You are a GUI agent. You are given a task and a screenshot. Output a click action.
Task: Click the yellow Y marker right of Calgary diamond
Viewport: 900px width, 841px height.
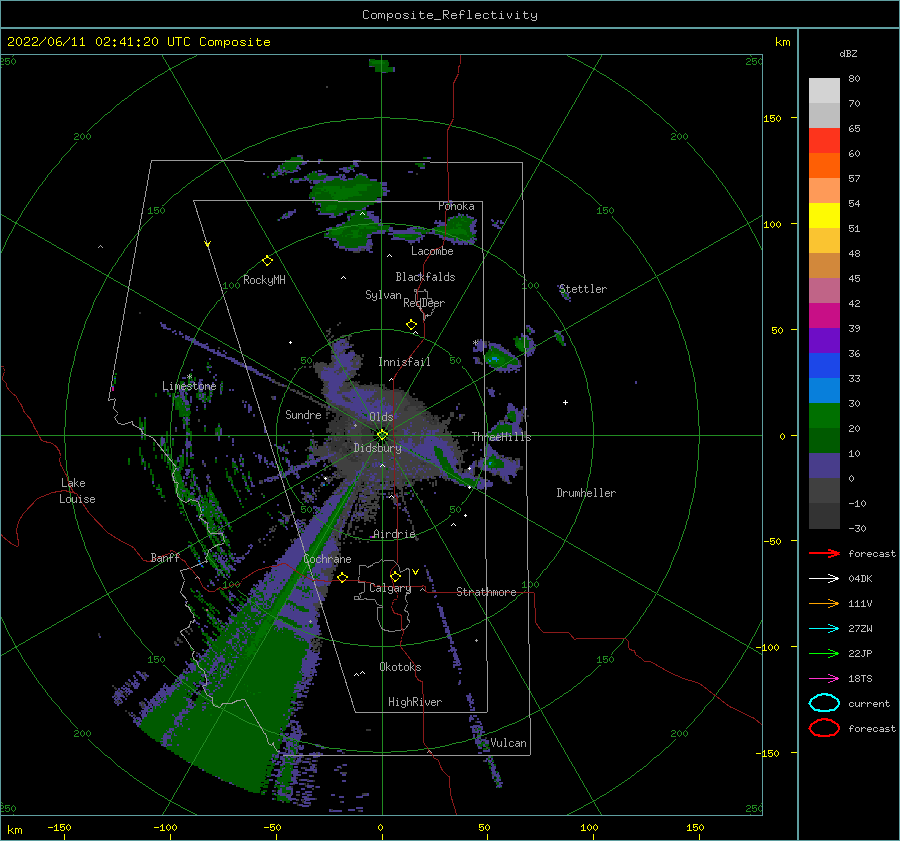click(x=415, y=572)
